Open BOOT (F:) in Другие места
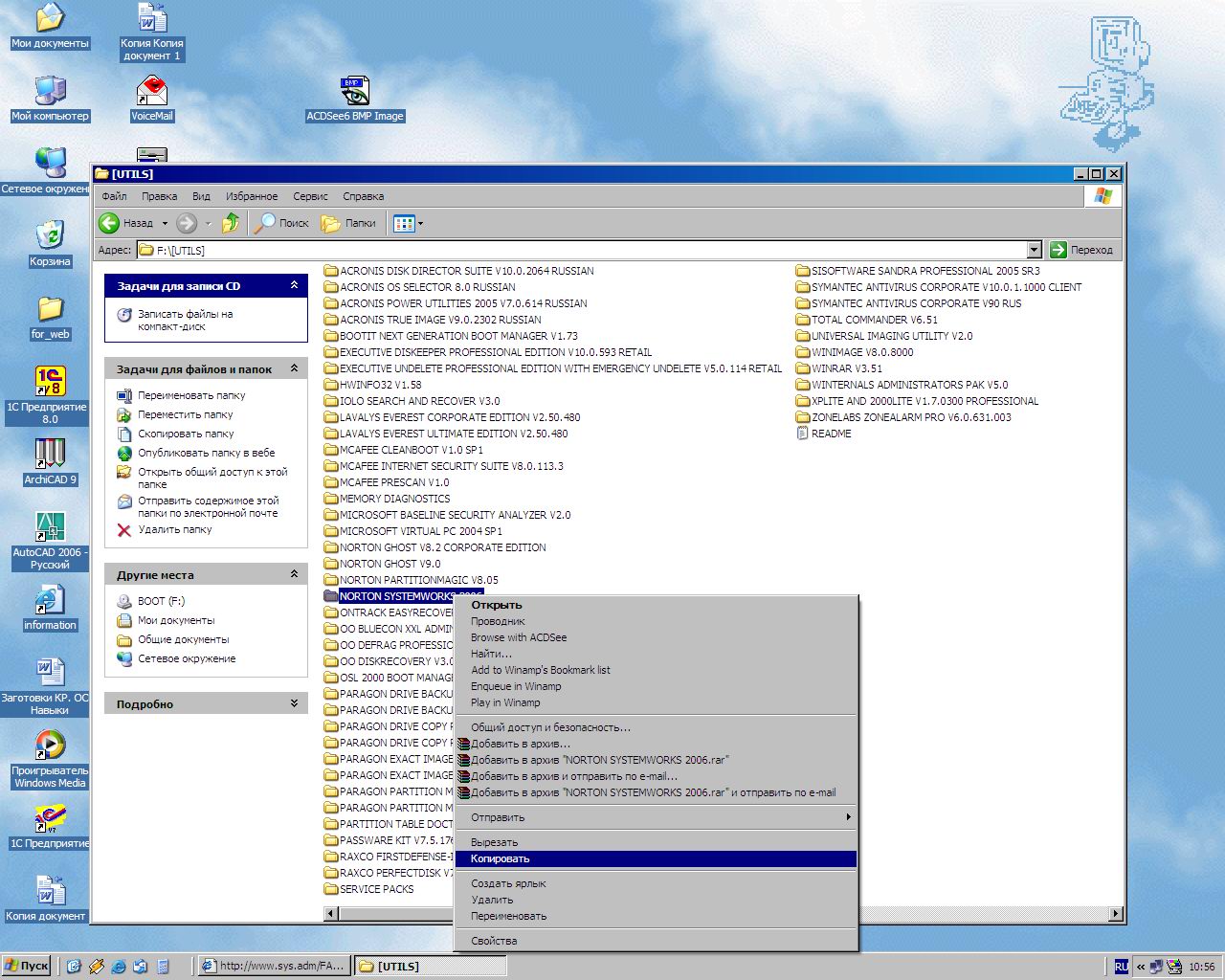 pyautogui.click(x=161, y=601)
